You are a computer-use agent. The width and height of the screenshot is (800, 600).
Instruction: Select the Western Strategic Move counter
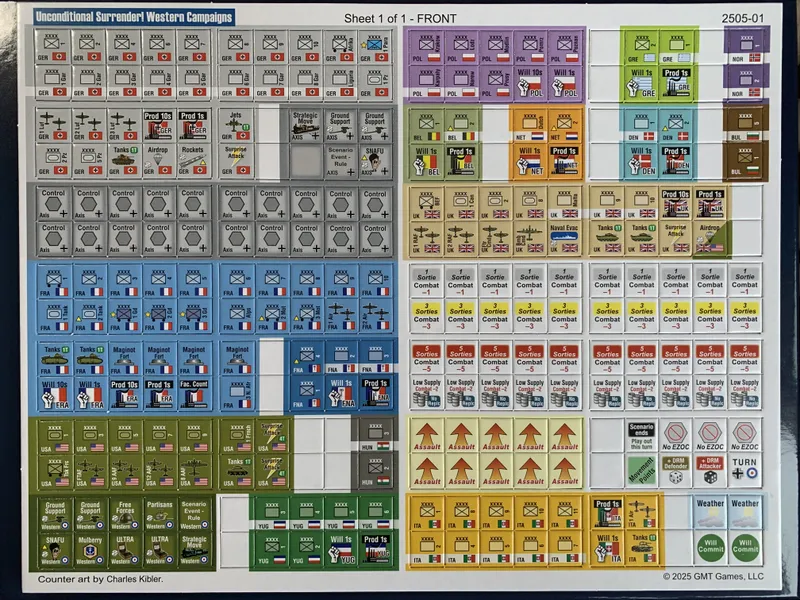tap(194, 550)
